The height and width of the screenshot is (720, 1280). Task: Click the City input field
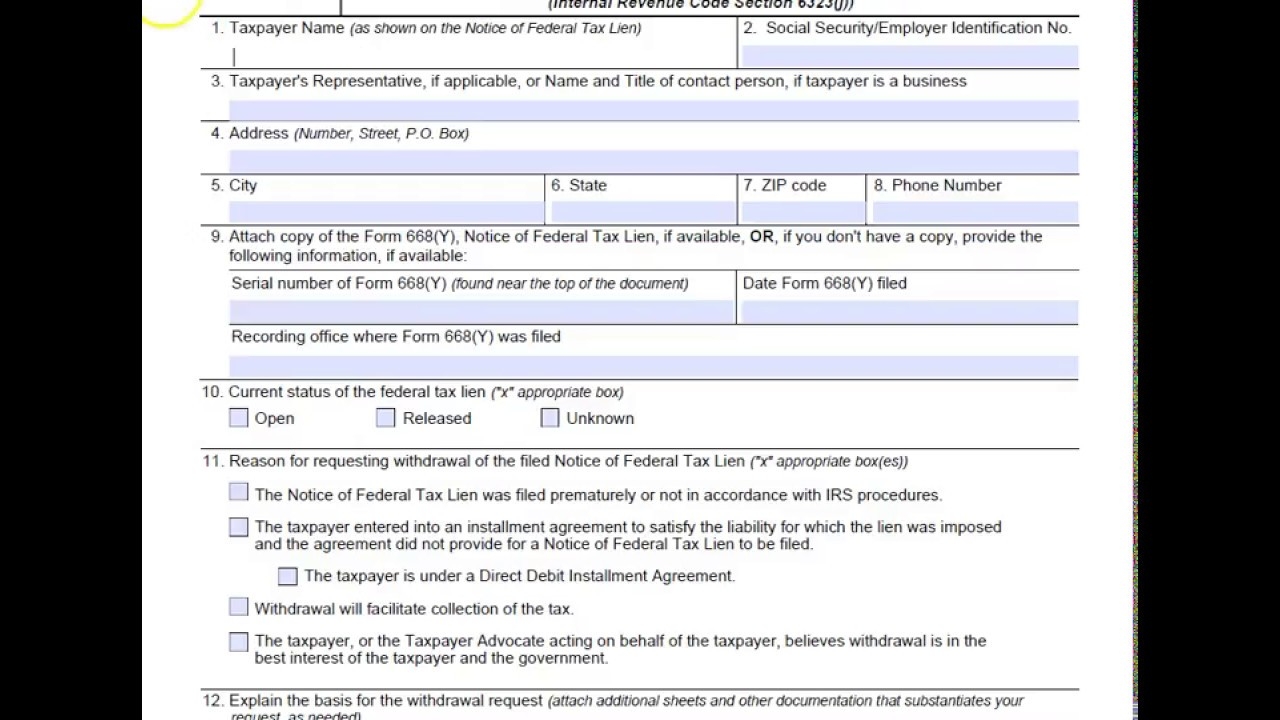(x=386, y=212)
